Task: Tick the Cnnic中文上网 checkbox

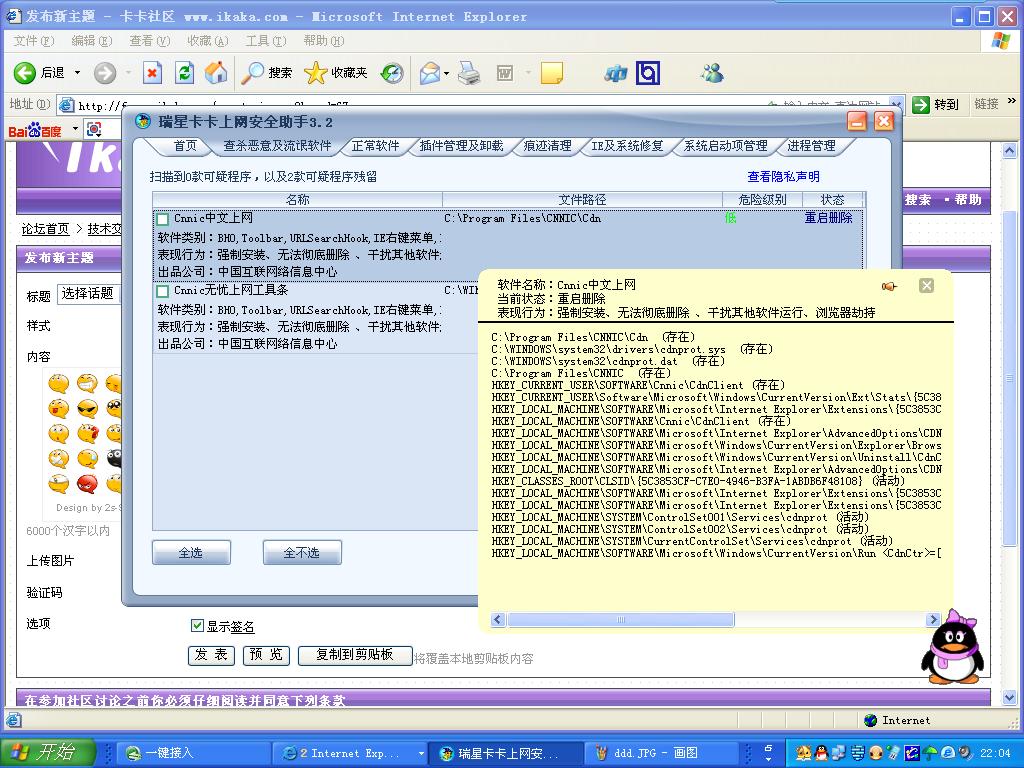Action: click(x=163, y=219)
